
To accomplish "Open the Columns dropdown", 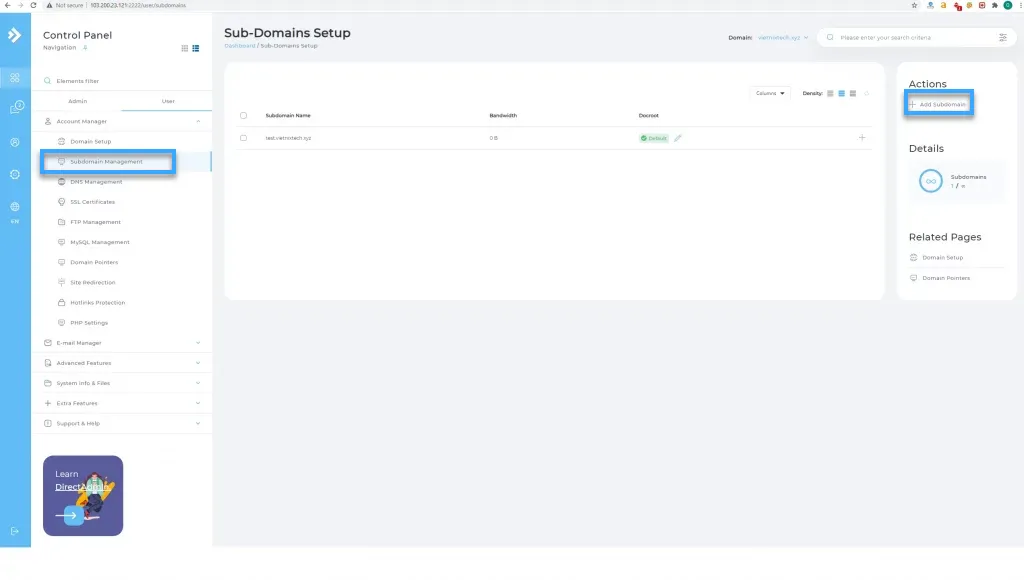I will pos(768,92).
